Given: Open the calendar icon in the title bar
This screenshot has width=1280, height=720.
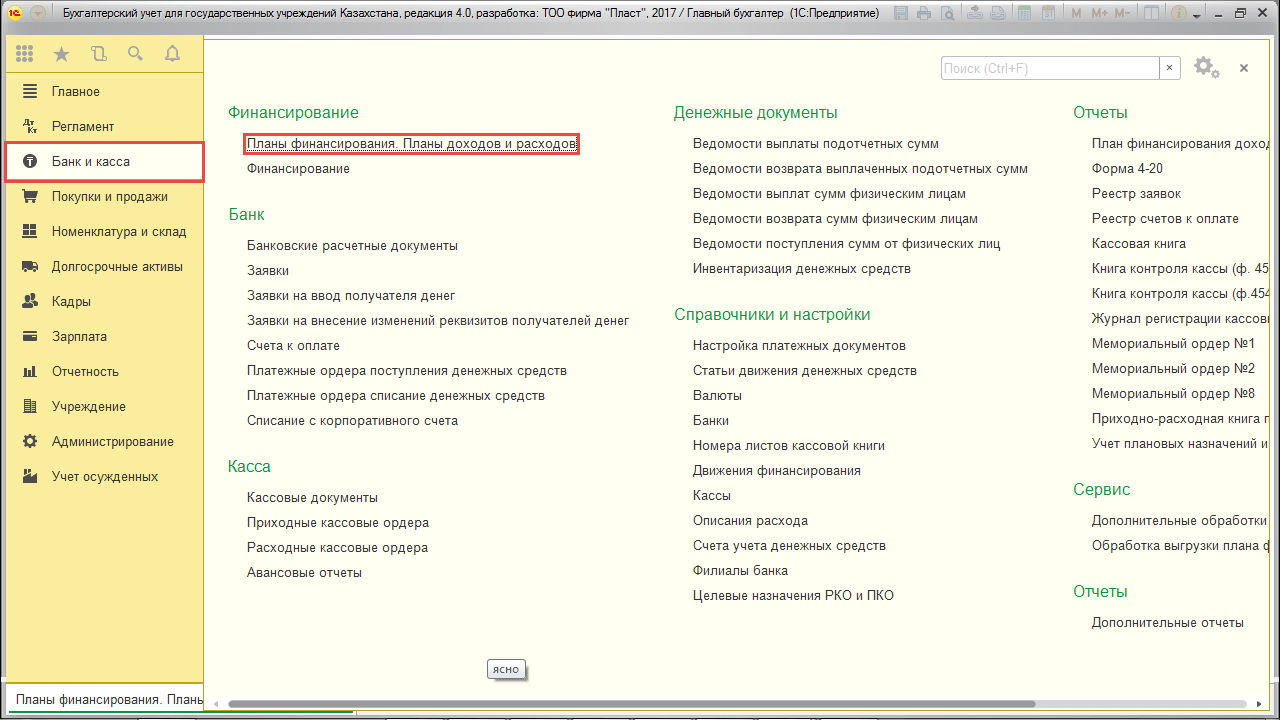Looking at the screenshot, I should (x=1046, y=14).
